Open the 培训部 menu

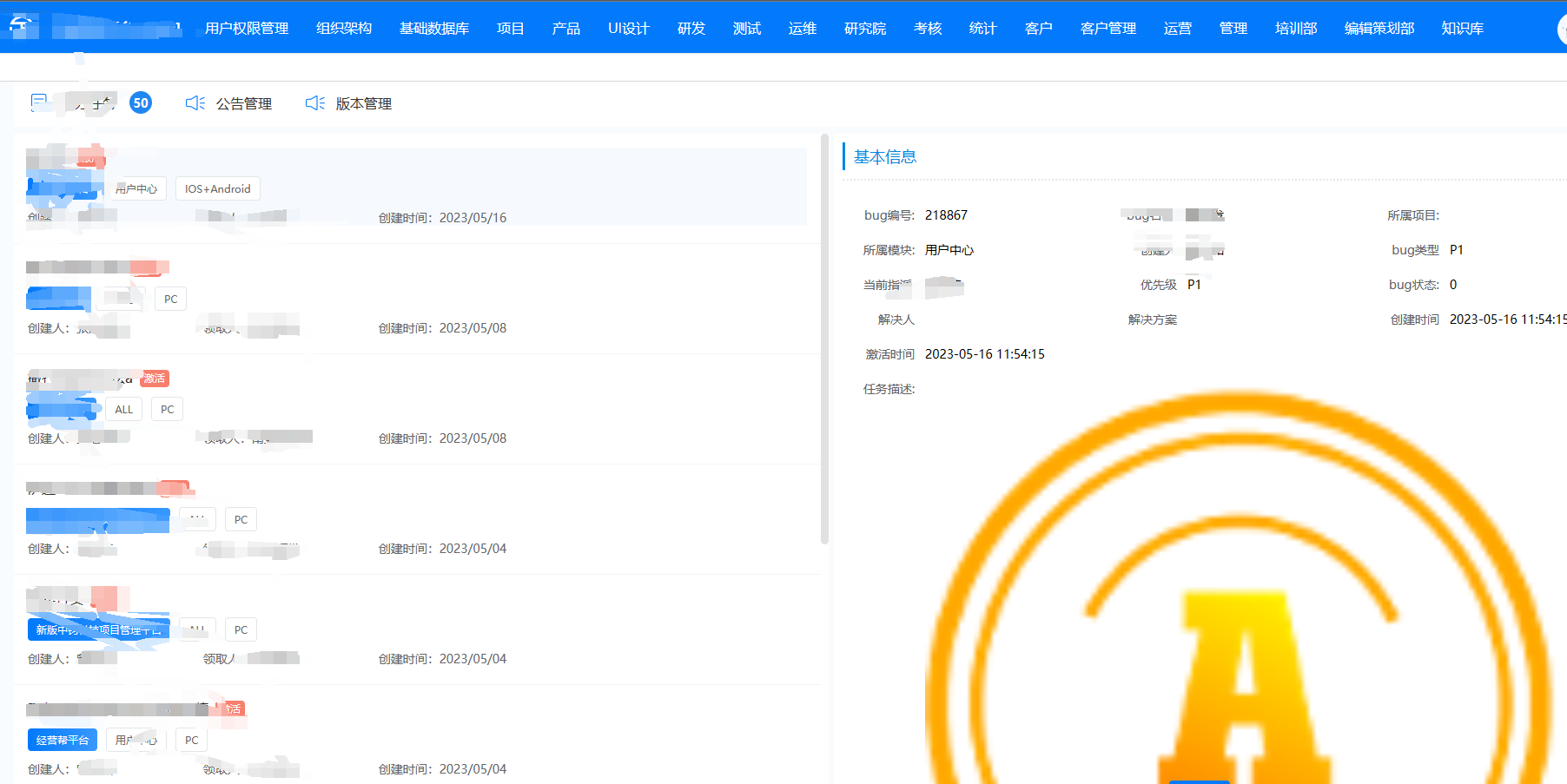pyautogui.click(x=1296, y=29)
